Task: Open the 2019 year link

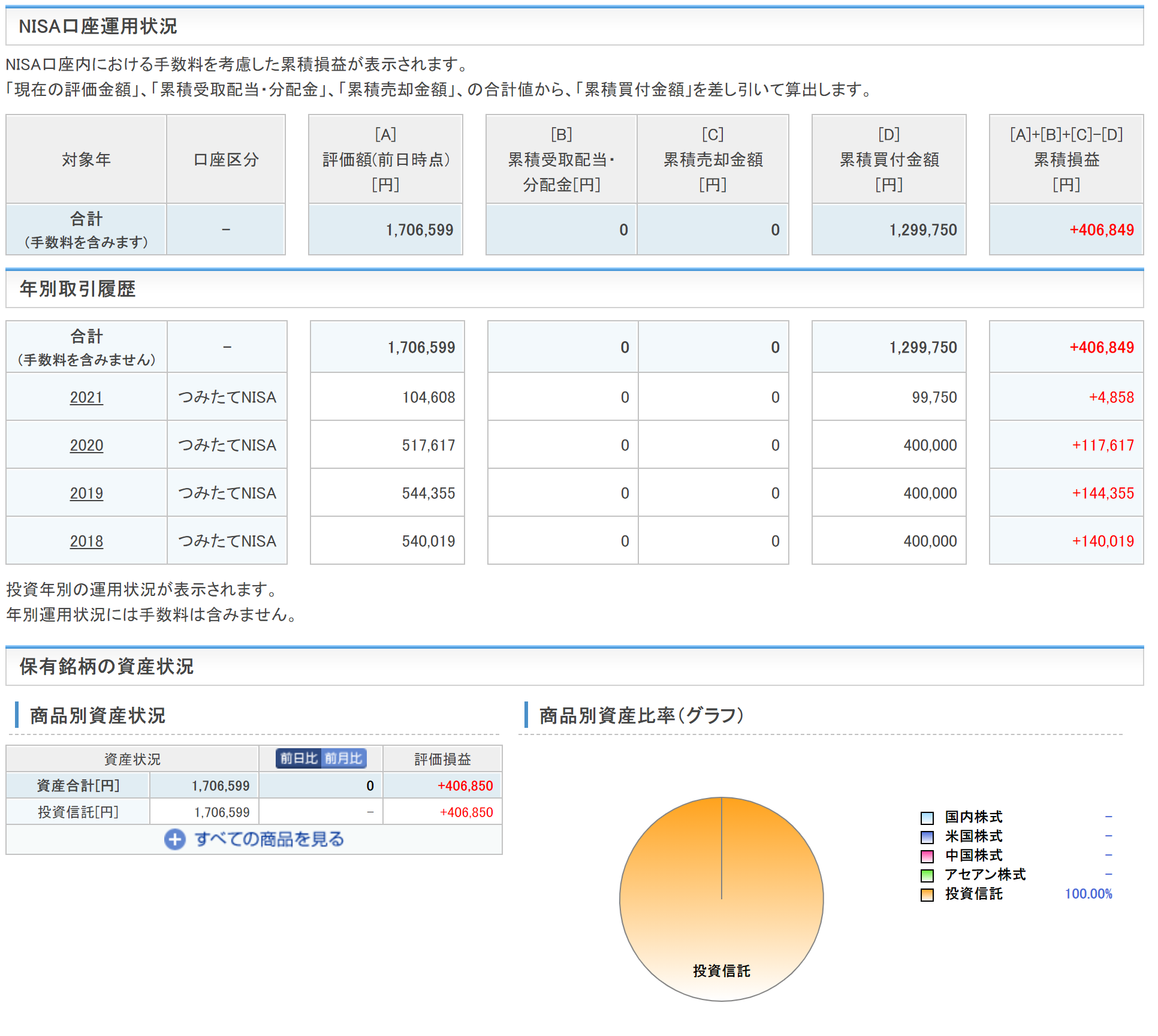Action: pos(86,493)
